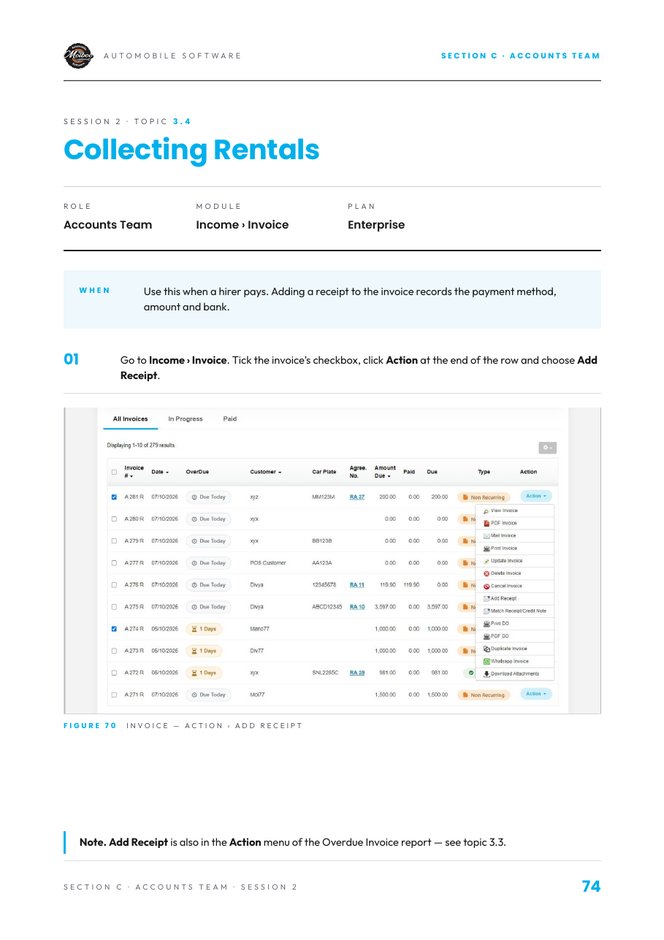Click the green status icon on row A 272 R

point(471,673)
